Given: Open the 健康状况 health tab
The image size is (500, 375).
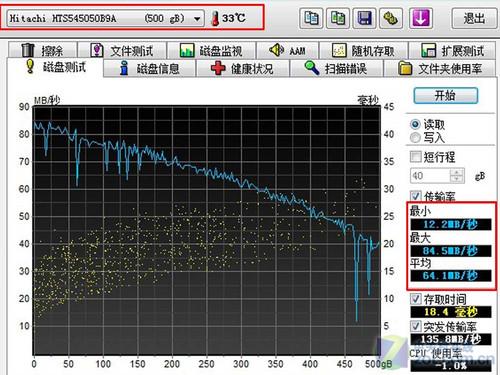Looking at the screenshot, I should pos(242,68).
